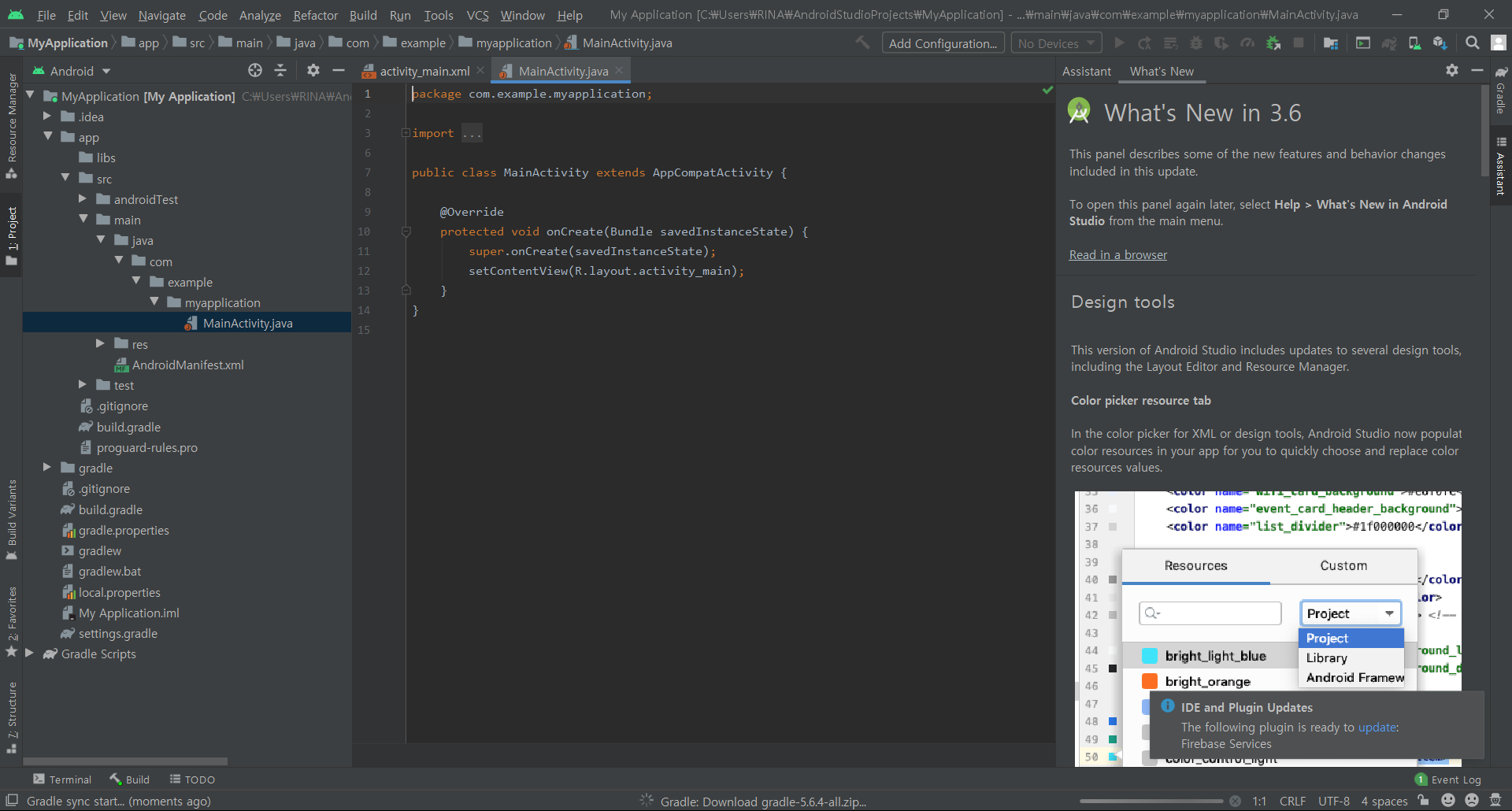Image resolution: width=1512 pixels, height=811 pixels.
Task: Expand the res folder
Action: [101, 344]
